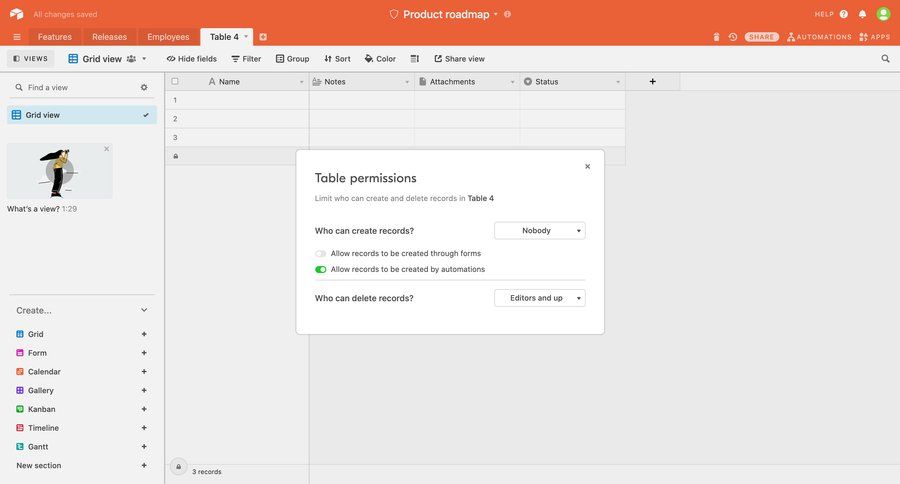Open the Apps panel
The height and width of the screenshot is (484, 900).
click(x=875, y=37)
